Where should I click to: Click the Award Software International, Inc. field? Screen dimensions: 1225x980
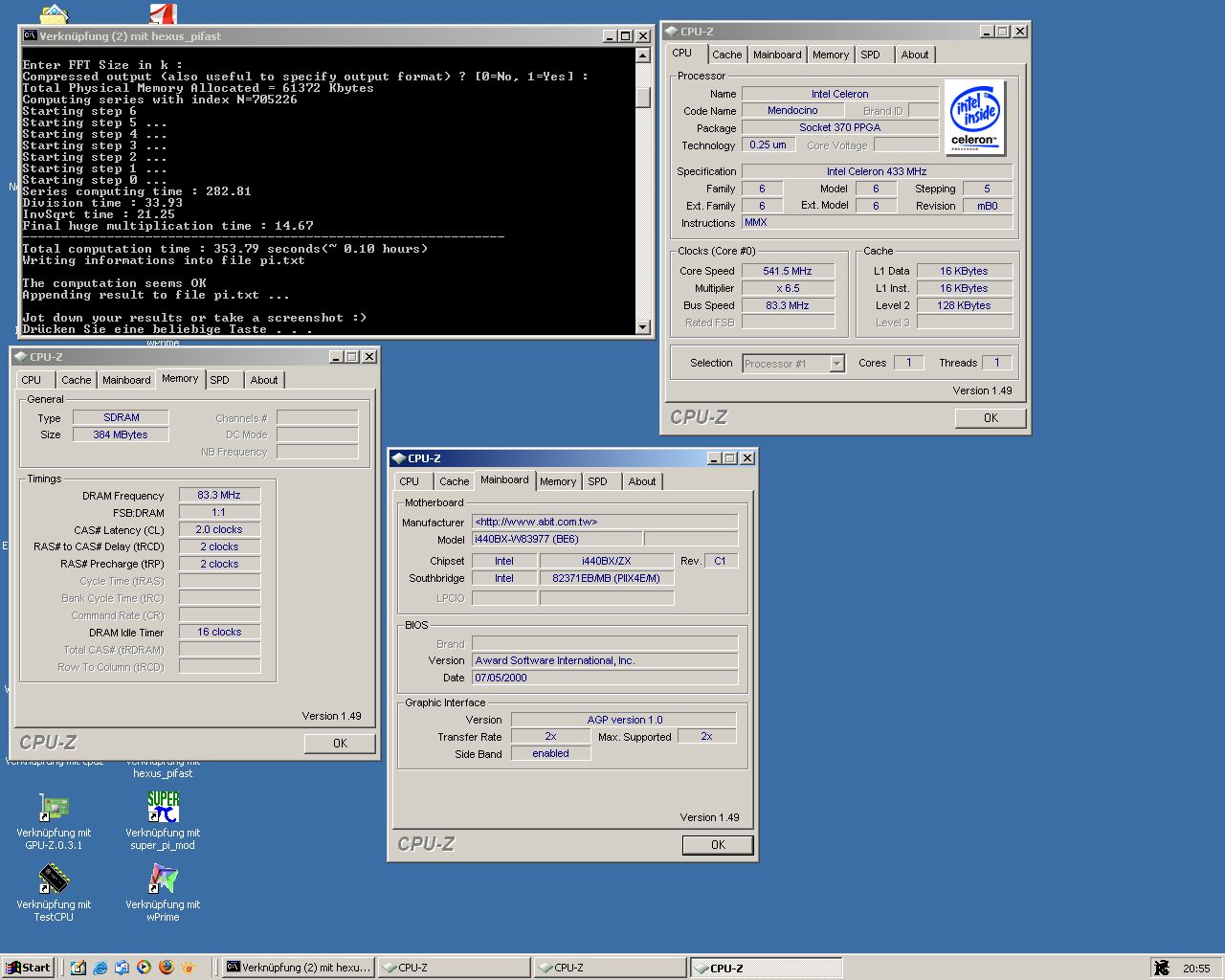[605, 661]
